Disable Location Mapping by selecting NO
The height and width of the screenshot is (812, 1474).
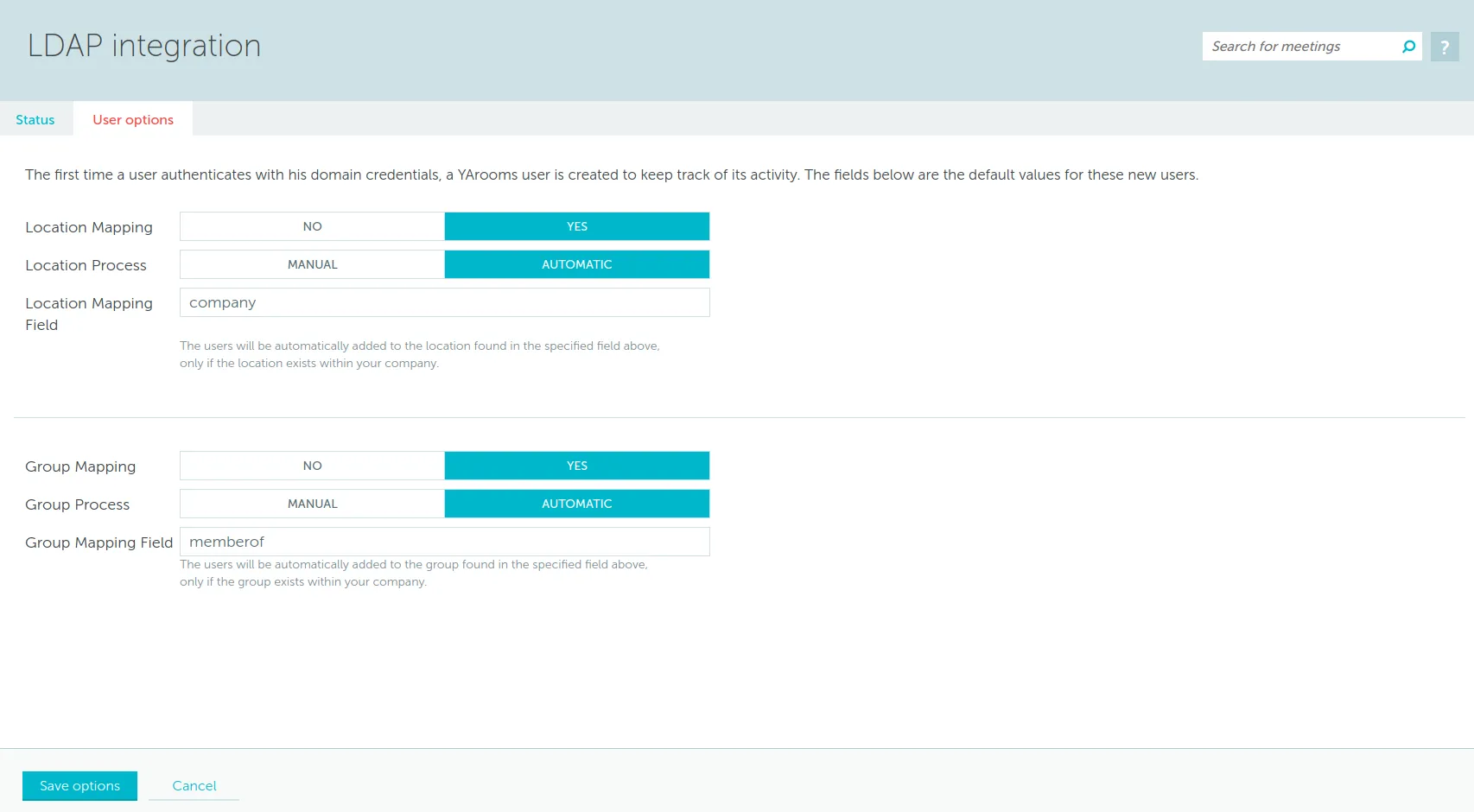pos(312,225)
